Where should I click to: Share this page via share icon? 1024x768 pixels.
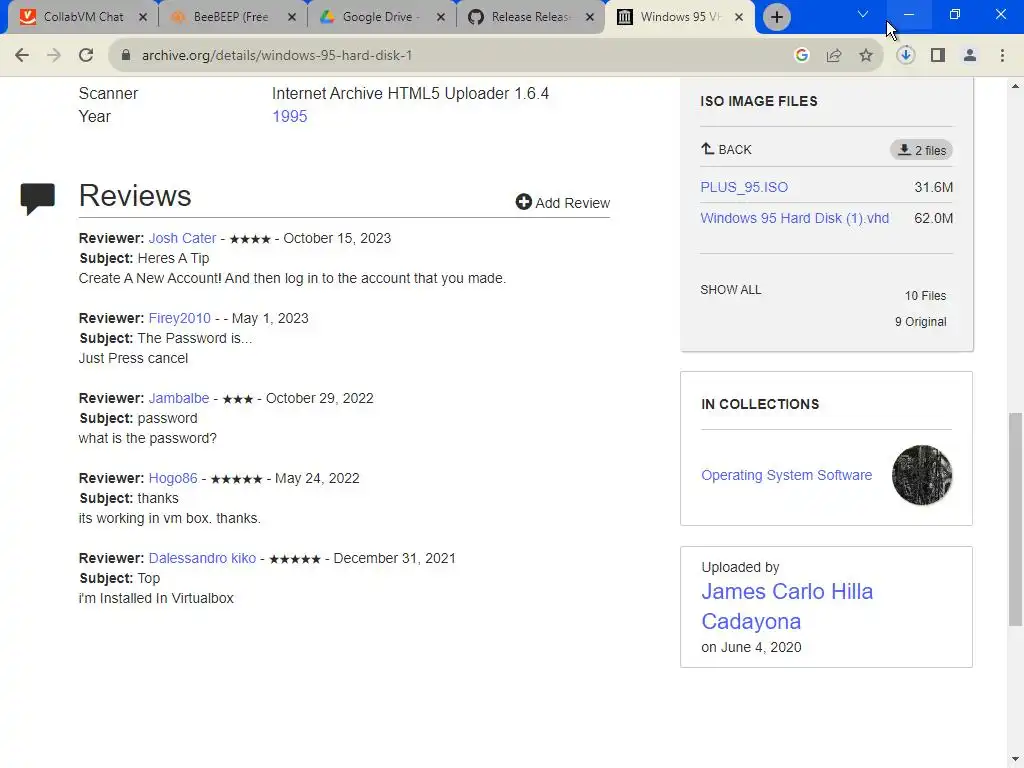click(834, 56)
